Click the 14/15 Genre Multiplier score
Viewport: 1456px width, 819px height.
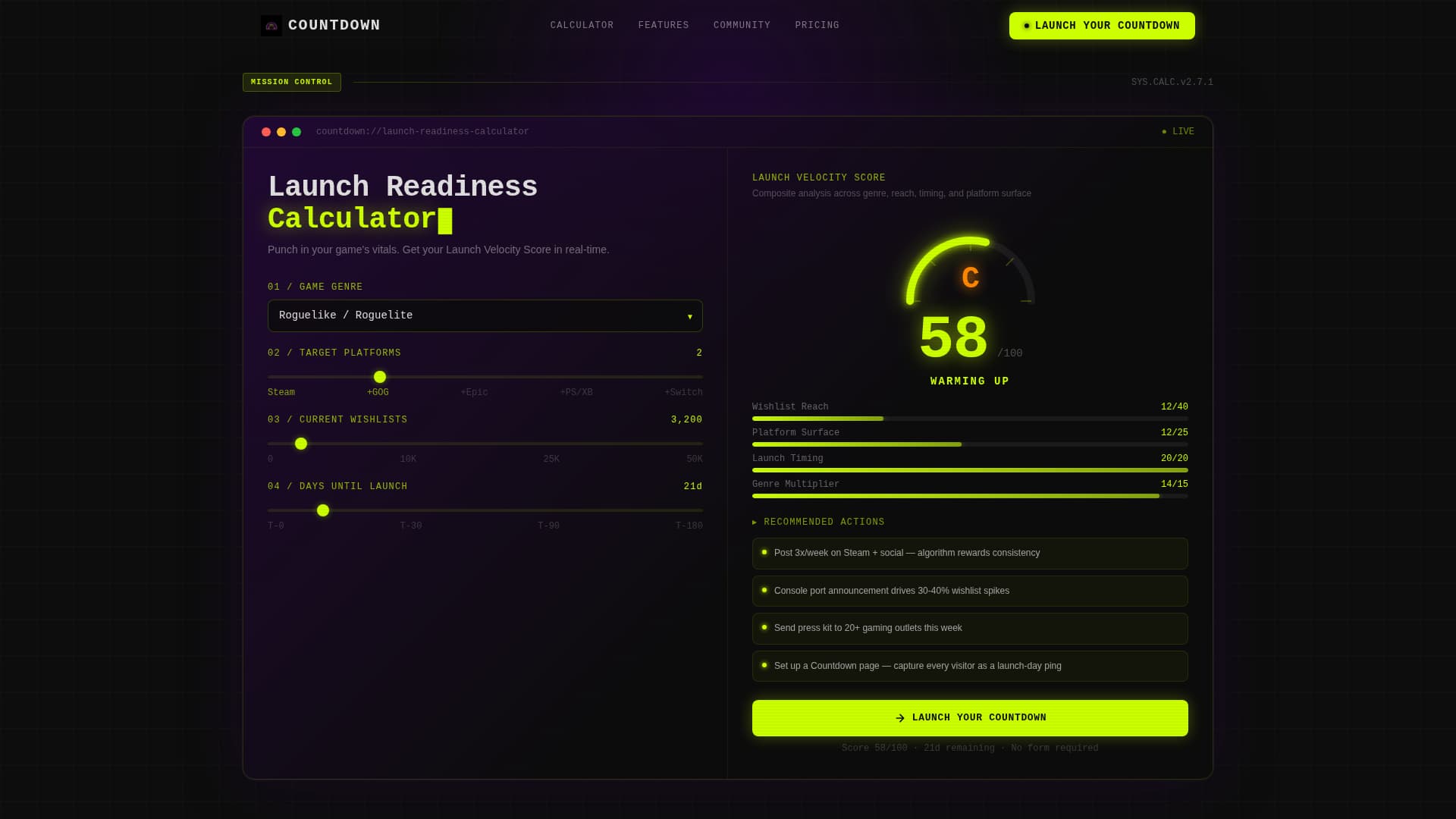click(x=1175, y=485)
